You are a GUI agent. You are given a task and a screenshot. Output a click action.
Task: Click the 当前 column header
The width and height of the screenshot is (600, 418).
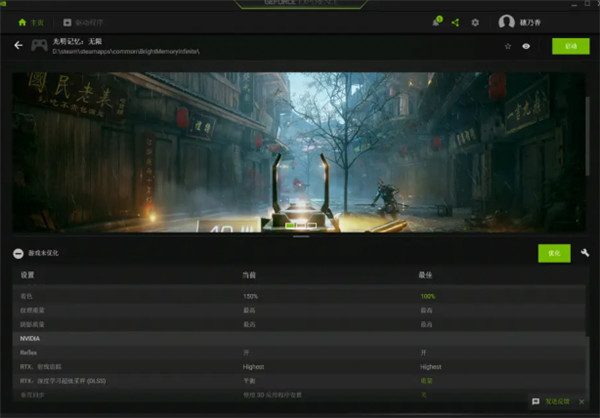(x=249, y=275)
